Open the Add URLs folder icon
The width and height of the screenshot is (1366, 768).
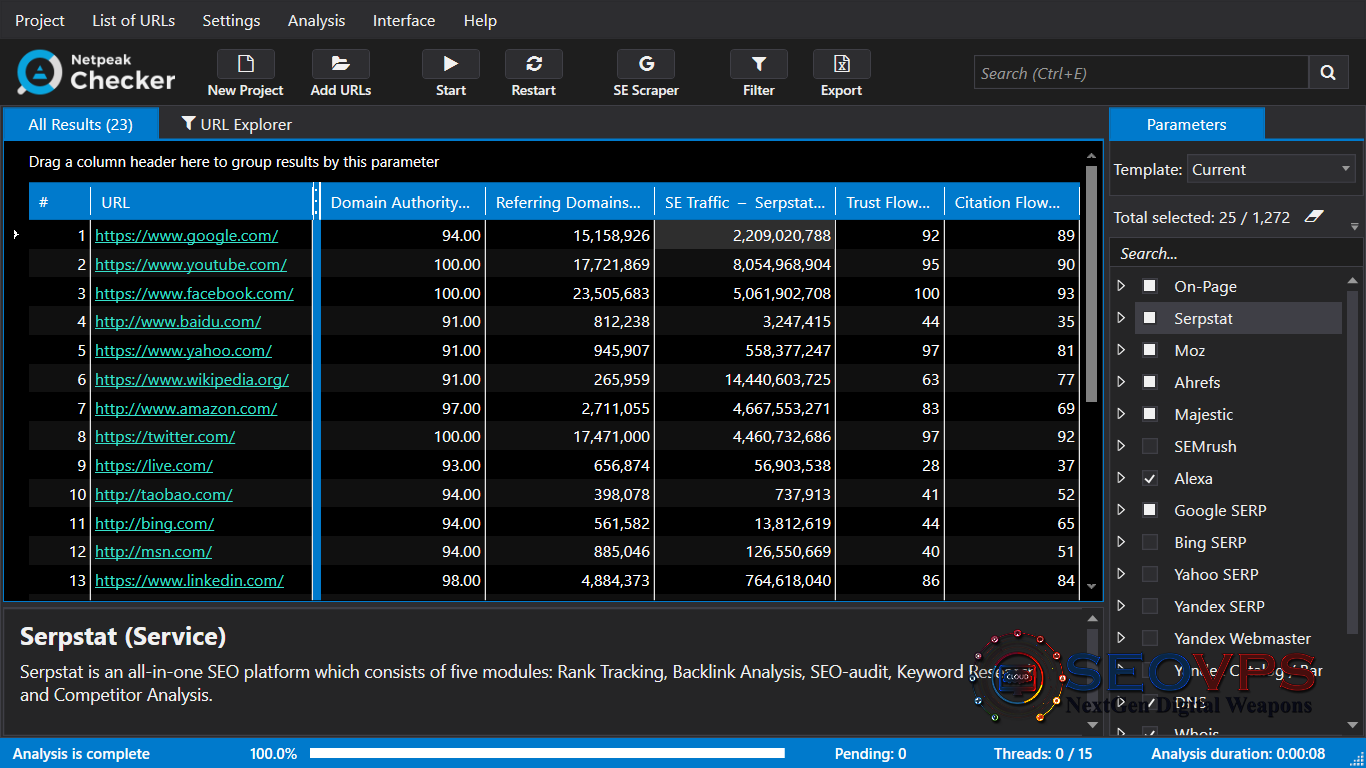click(x=340, y=64)
